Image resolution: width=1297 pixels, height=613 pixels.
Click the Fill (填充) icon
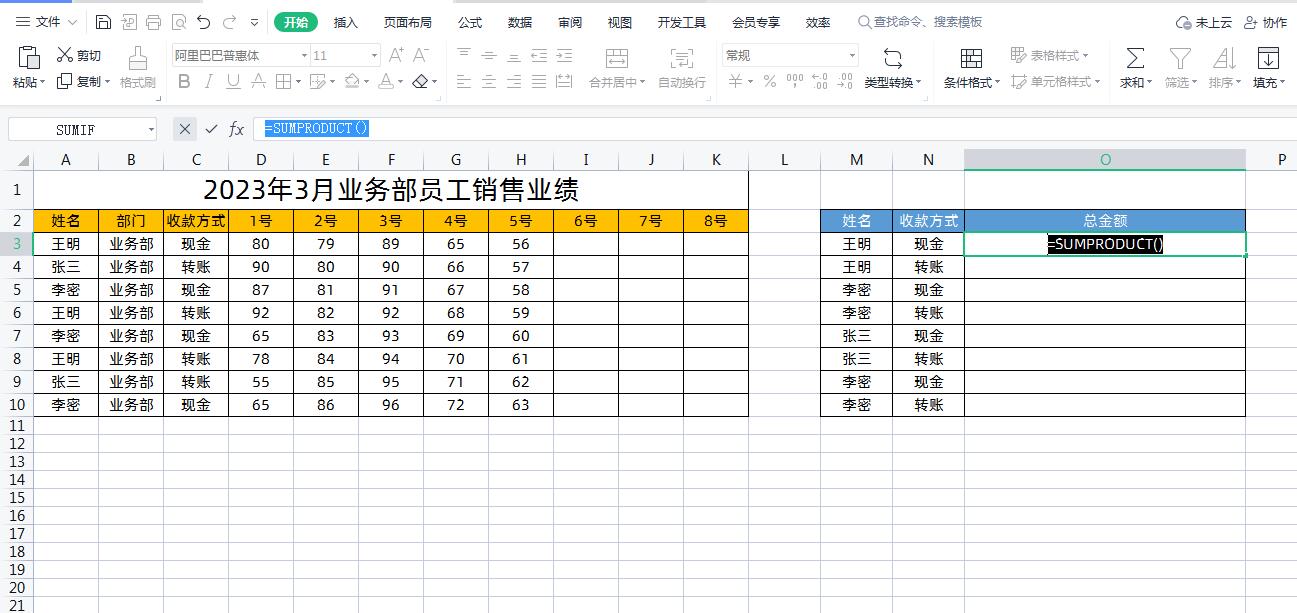click(1267, 58)
